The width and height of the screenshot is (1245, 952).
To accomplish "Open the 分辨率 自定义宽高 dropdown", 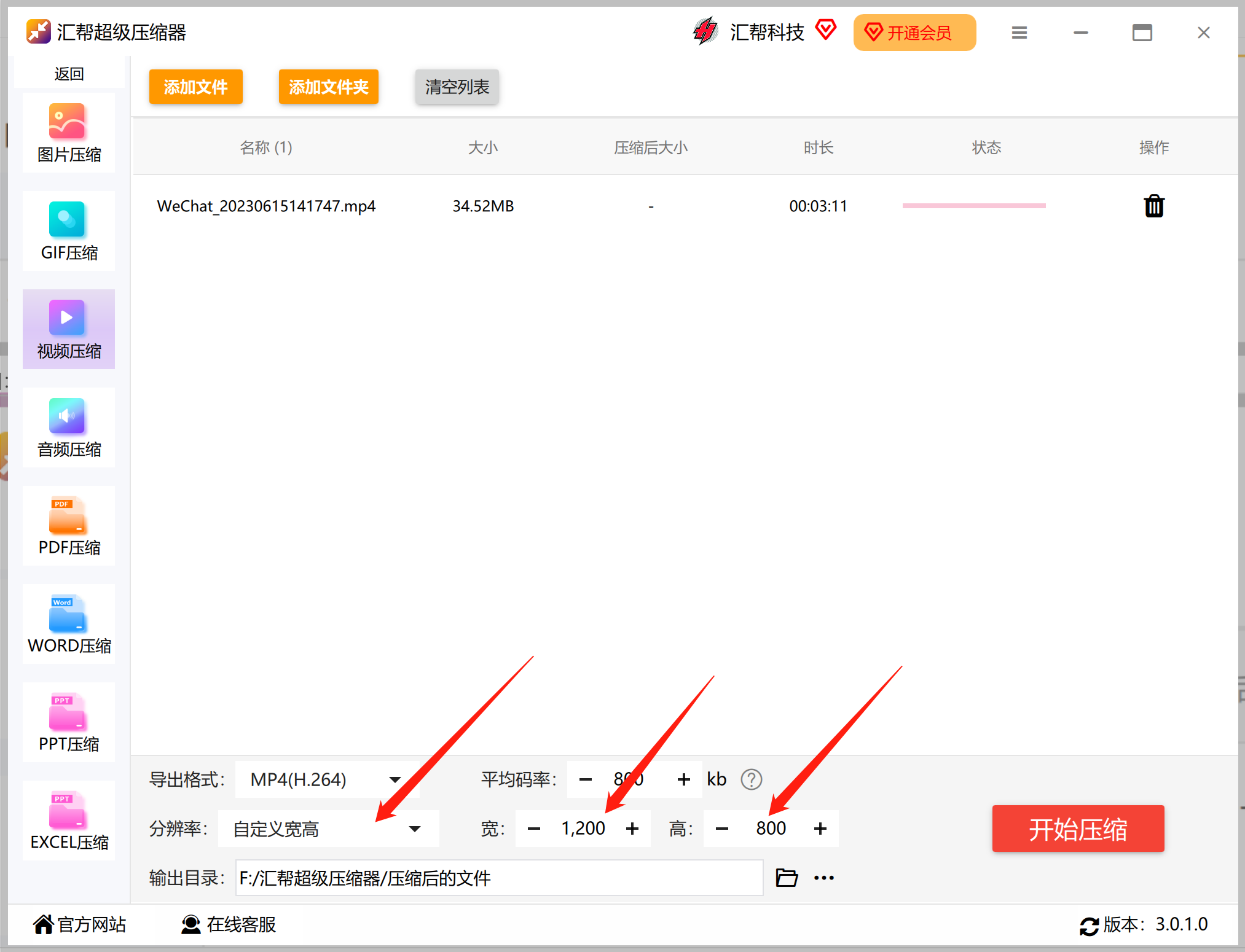I will [x=329, y=829].
